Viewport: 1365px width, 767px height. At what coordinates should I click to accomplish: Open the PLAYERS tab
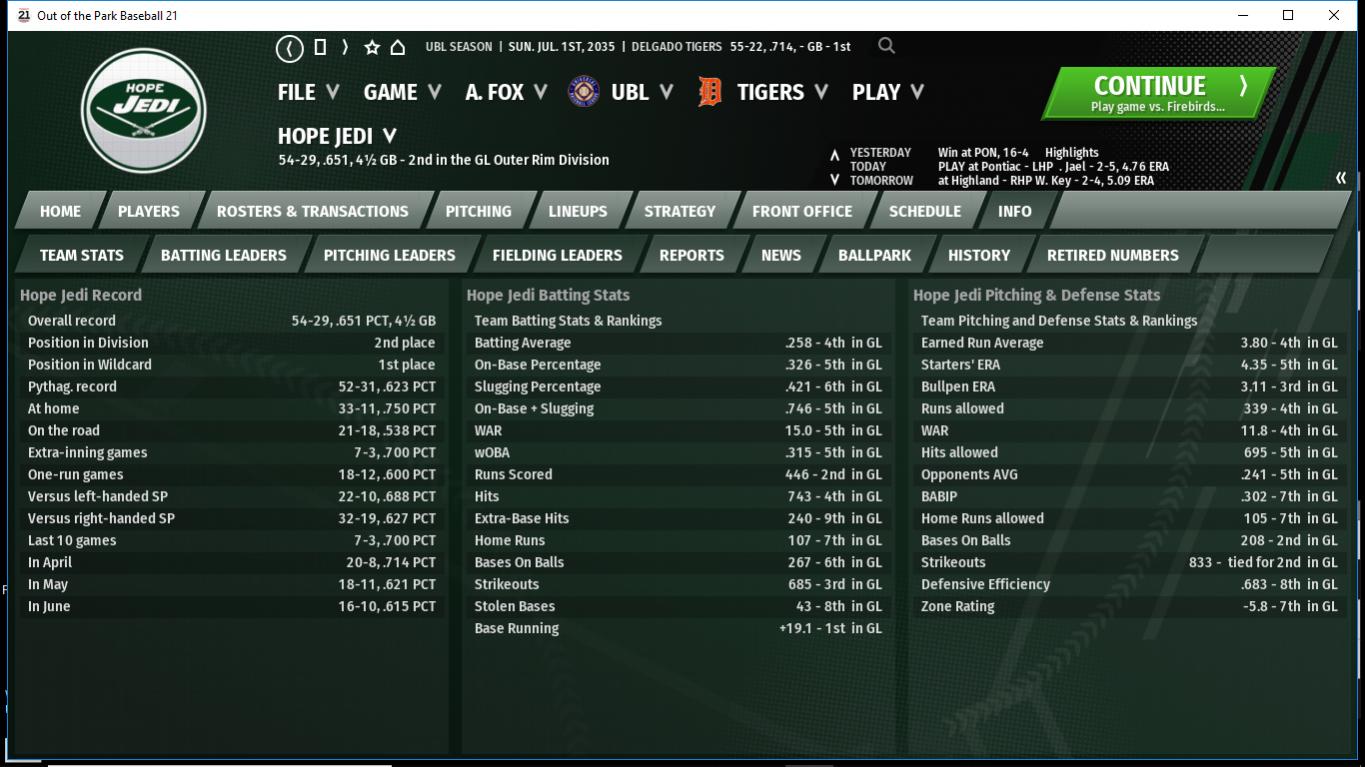pyautogui.click(x=149, y=211)
